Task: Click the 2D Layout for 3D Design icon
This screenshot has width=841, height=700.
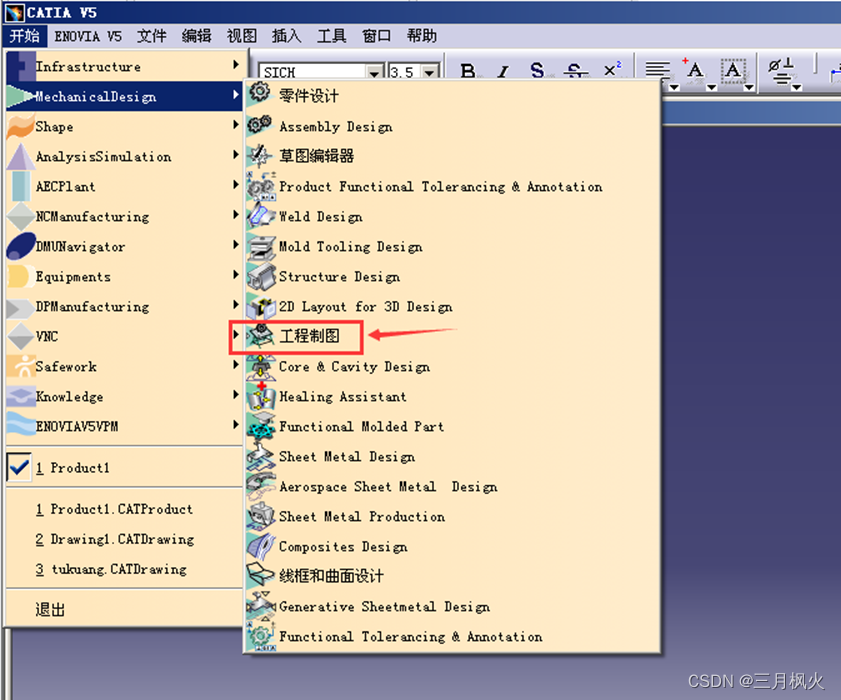Action: coord(261,306)
